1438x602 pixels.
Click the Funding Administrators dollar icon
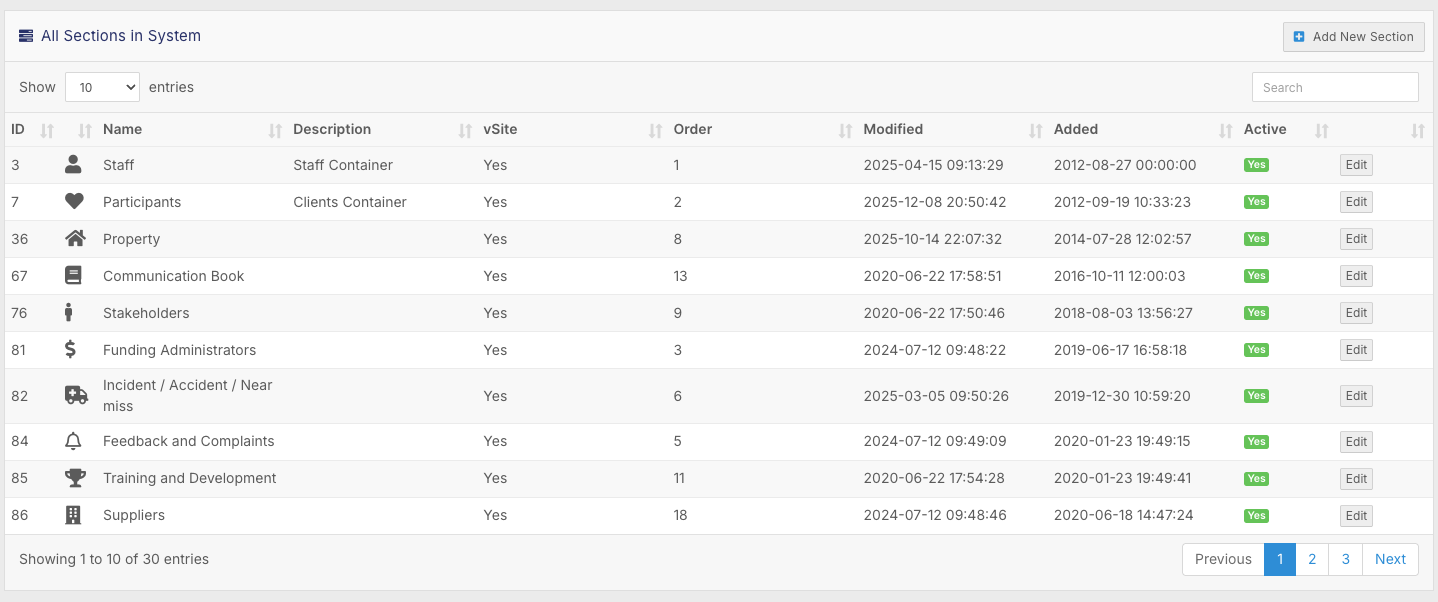[x=70, y=350]
